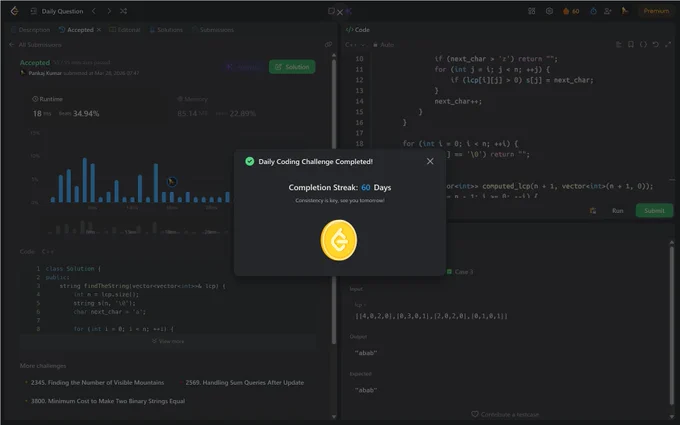
Task: Click the notes icon left of Run
Action: [x=593, y=211]
